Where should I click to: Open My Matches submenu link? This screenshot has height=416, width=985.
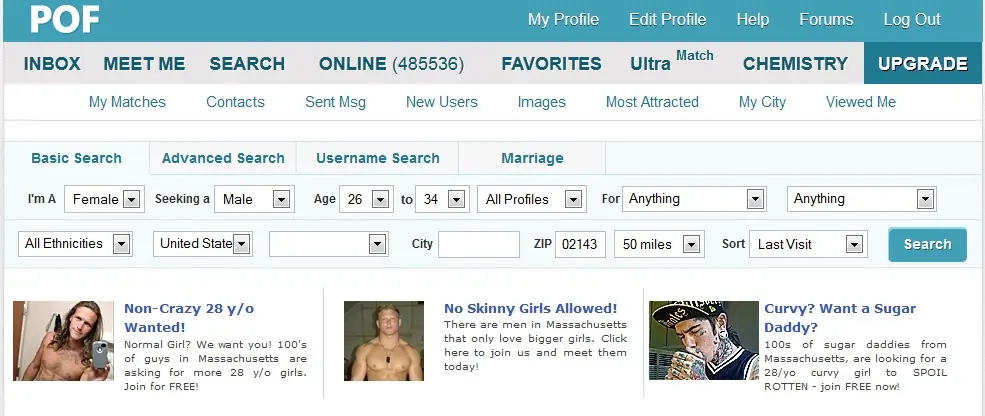coord(127,102)
